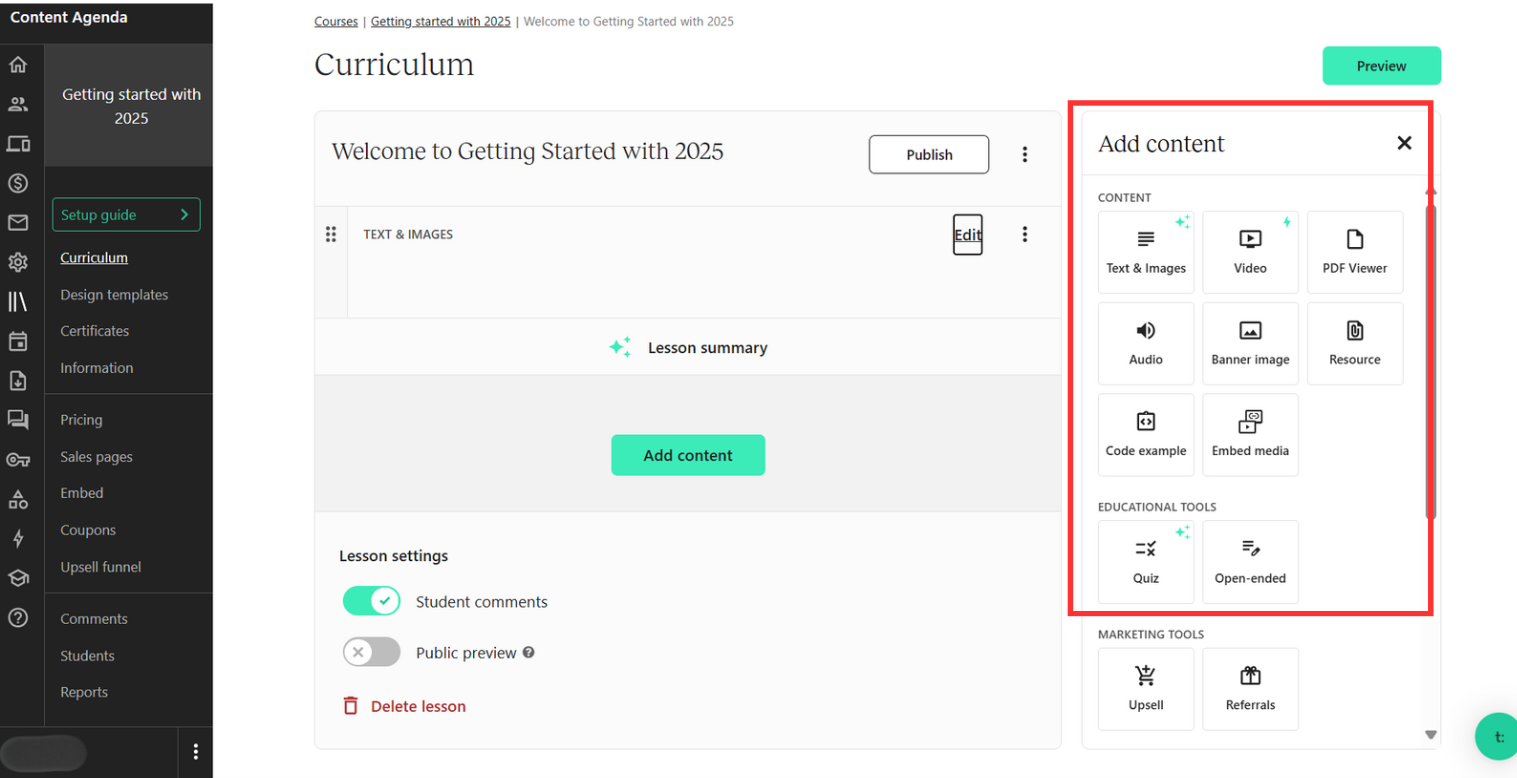Open Text & Images block options menu
This screenshot has height=778, width=1517.
point(1024,234)
